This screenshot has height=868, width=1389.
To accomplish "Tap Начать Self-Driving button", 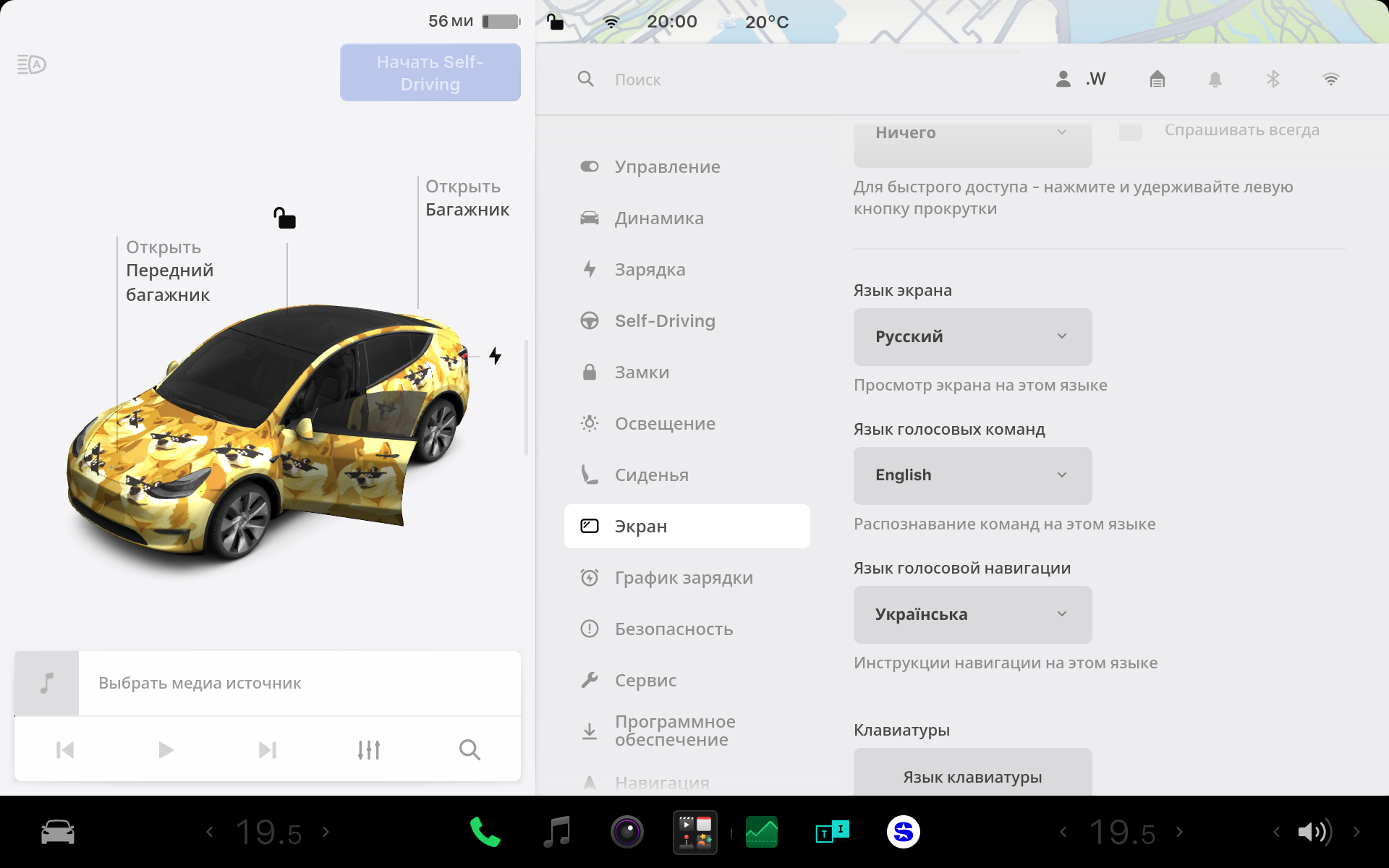I will 430,72.
